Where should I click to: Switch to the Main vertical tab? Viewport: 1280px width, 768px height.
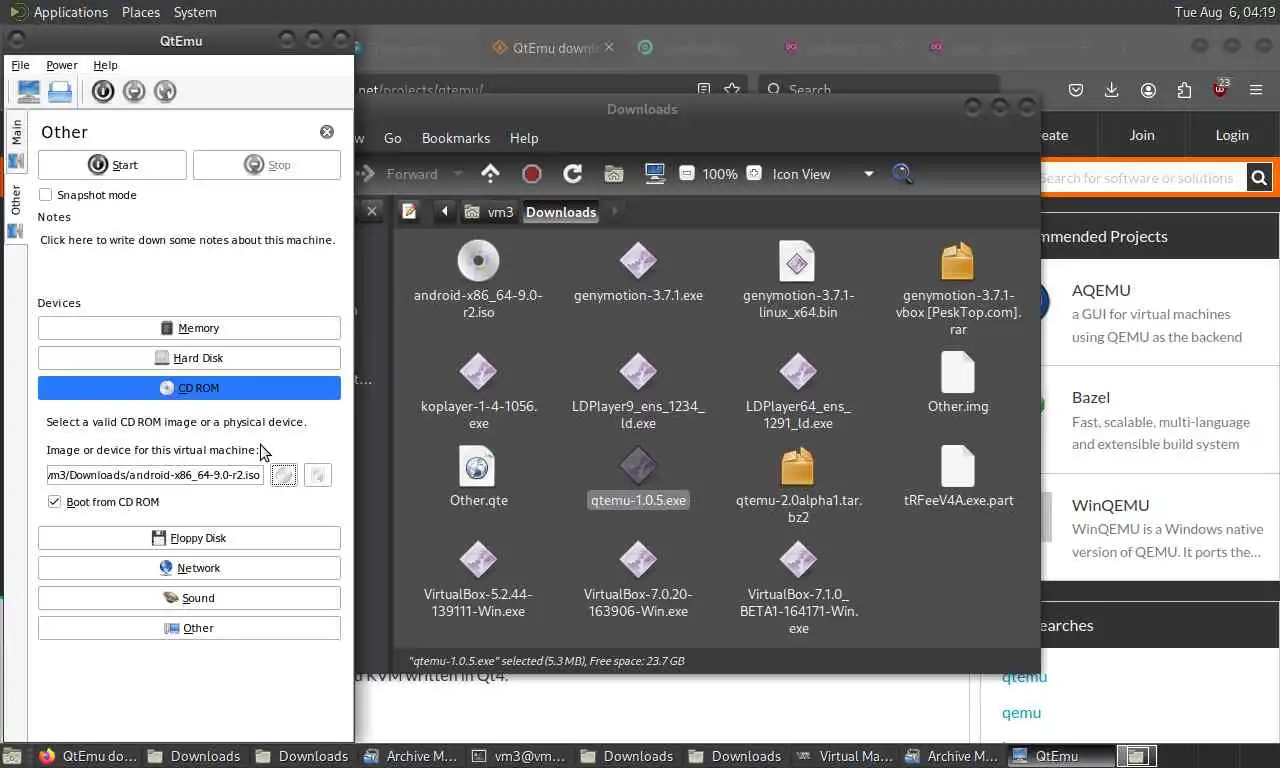click(x=16, y=143)
